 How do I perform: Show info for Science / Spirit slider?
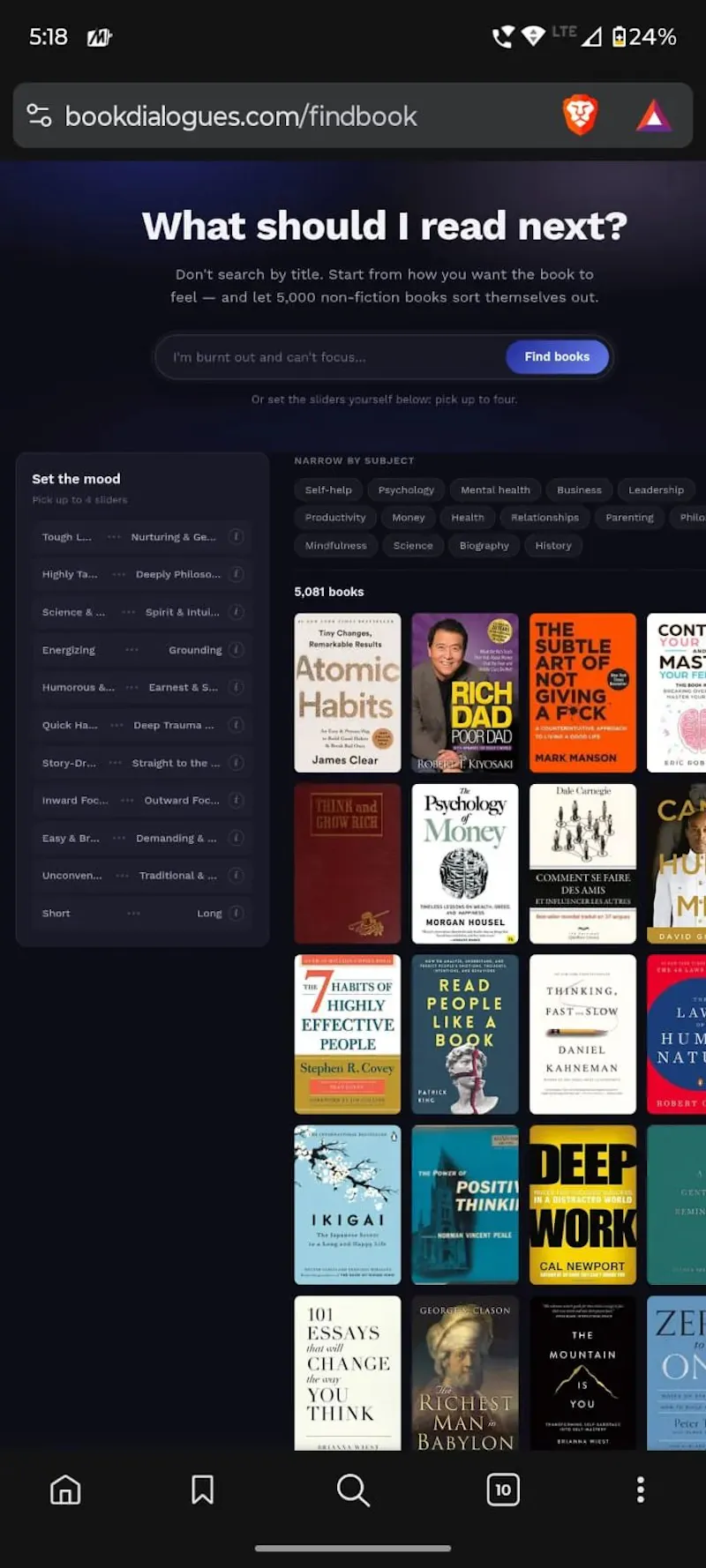(x=236, y=611)
